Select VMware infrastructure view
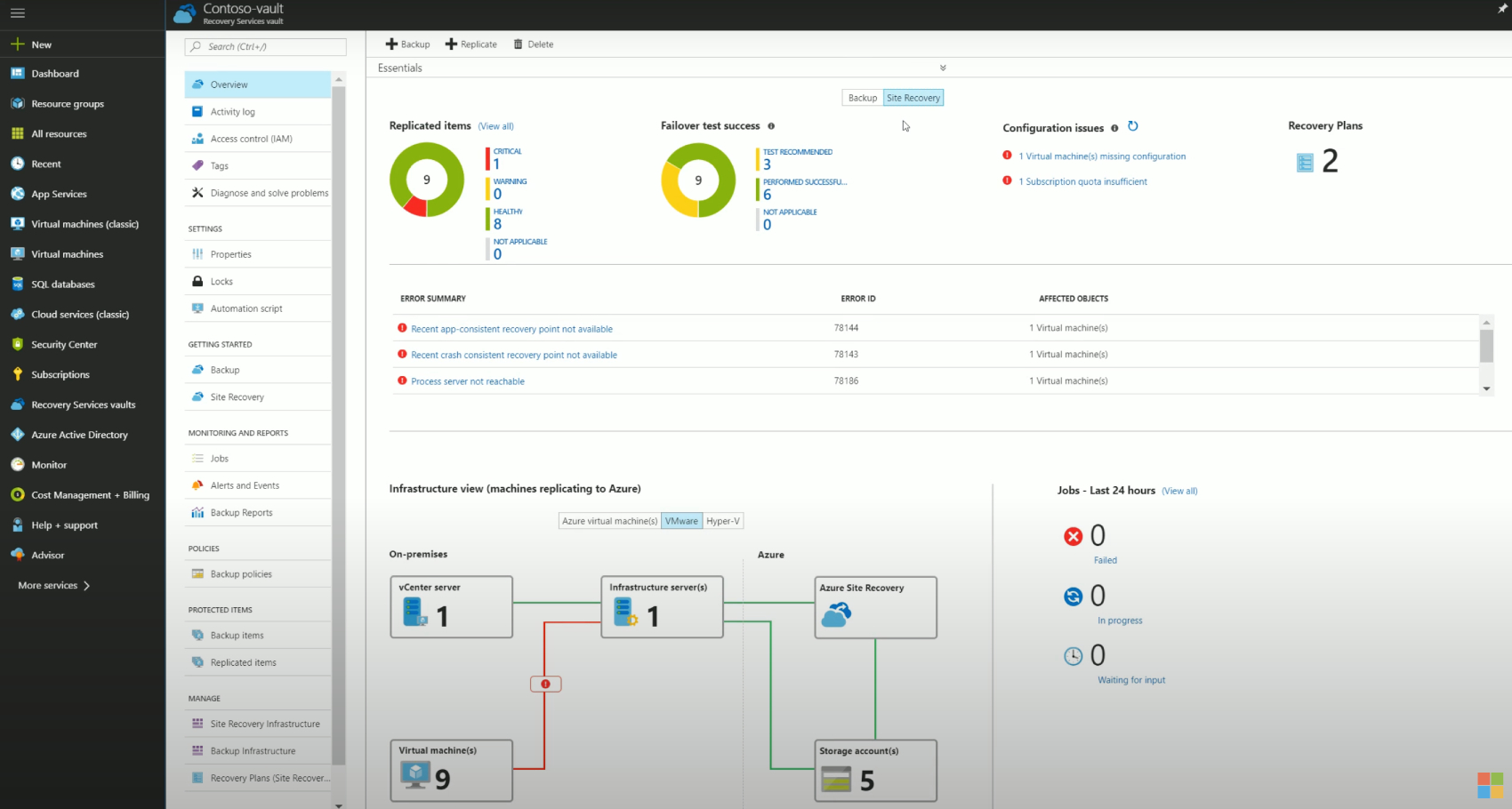The width and height of the screenshot is (1512, 809). pos(681,521)
